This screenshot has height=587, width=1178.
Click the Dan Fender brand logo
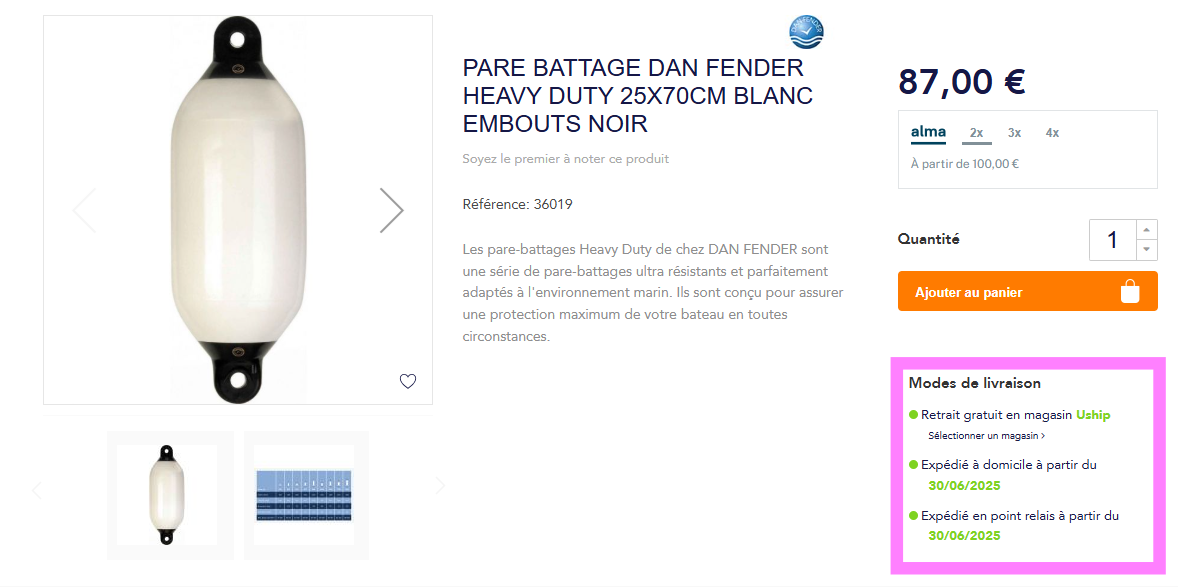click(x=806, y=32)
